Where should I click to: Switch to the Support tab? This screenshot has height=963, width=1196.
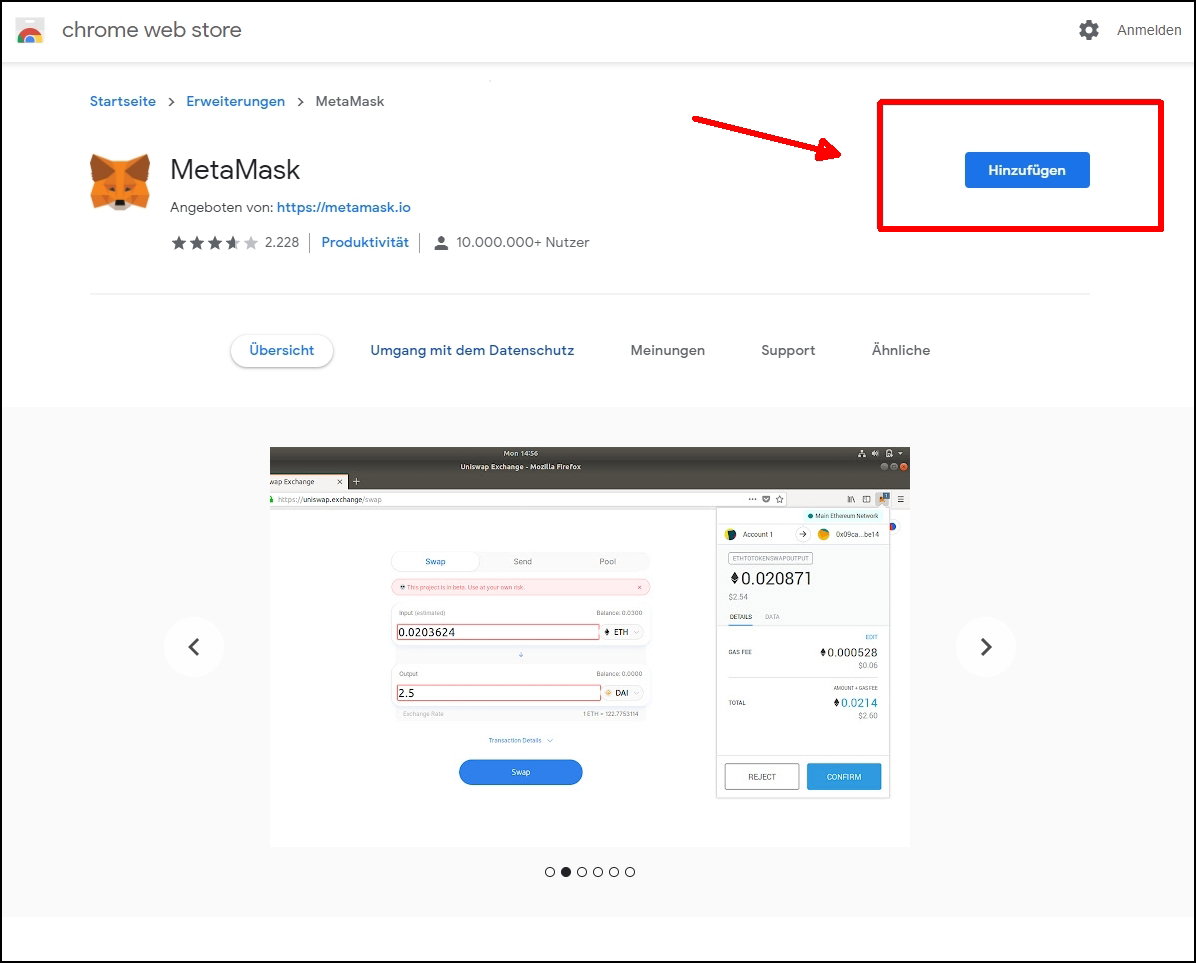click(x=788, y=350)
